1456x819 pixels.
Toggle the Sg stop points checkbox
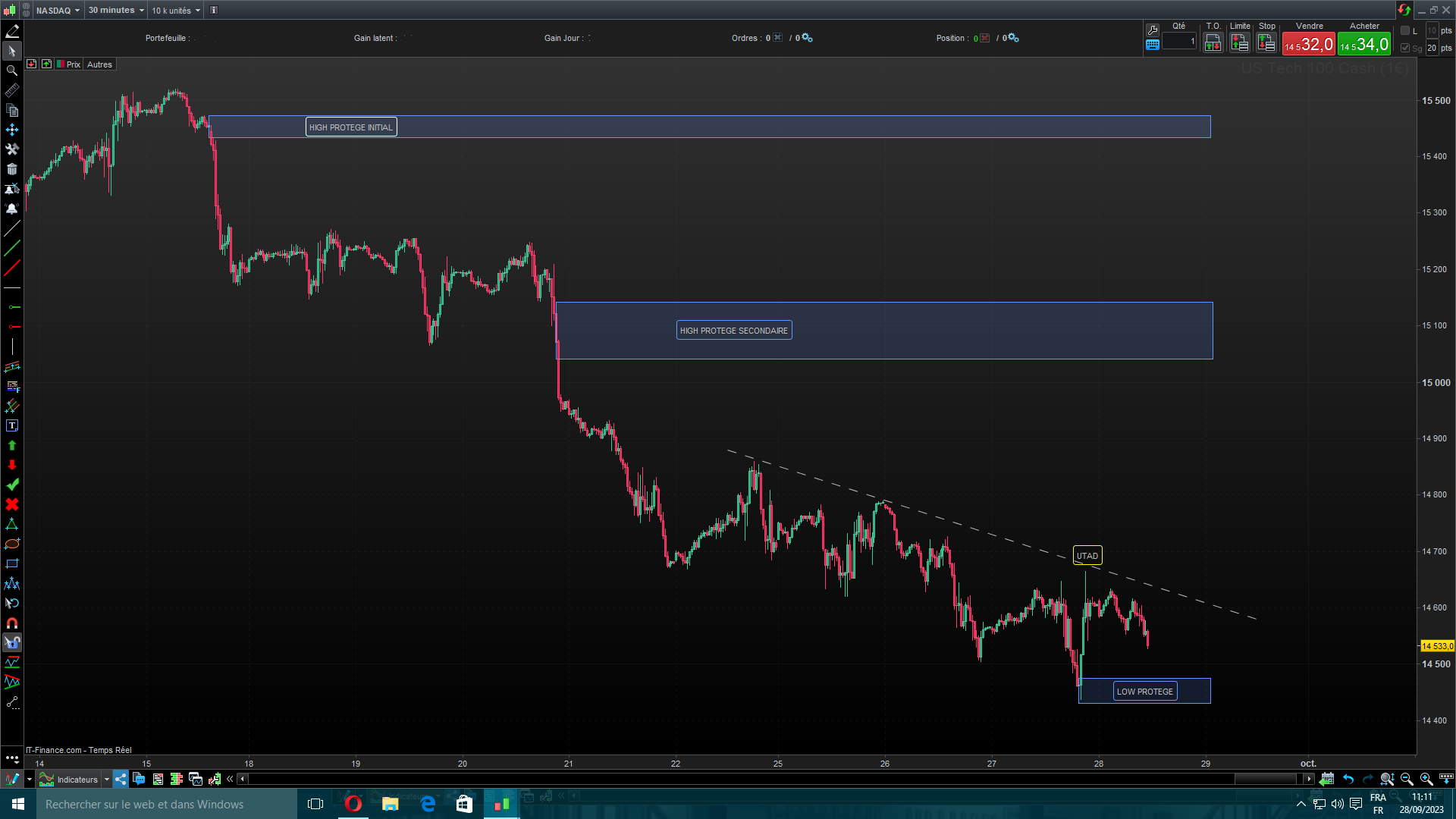1405,48
